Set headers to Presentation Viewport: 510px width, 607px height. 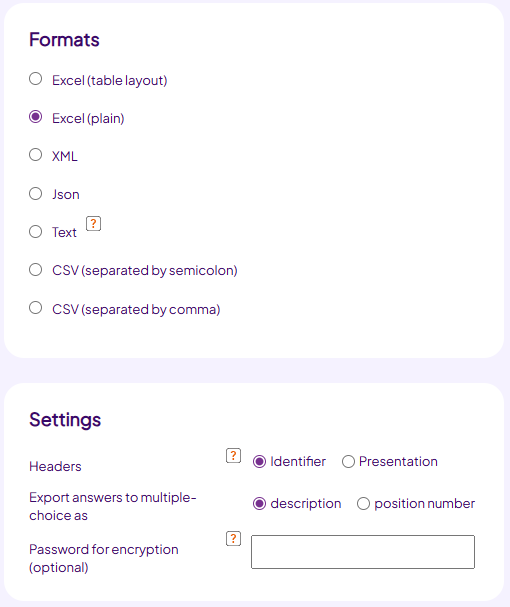348,461
